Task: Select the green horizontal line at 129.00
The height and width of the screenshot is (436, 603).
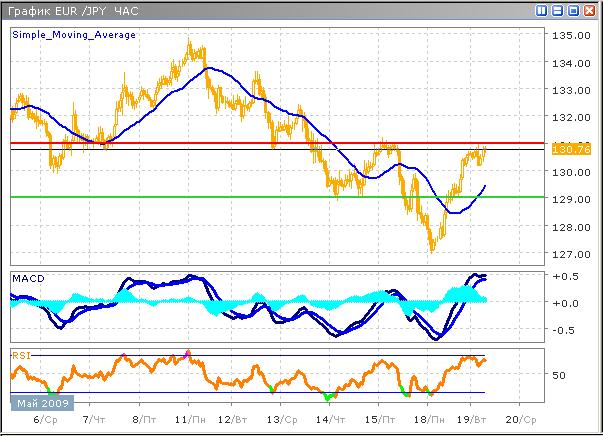Action: click(250, 197)
